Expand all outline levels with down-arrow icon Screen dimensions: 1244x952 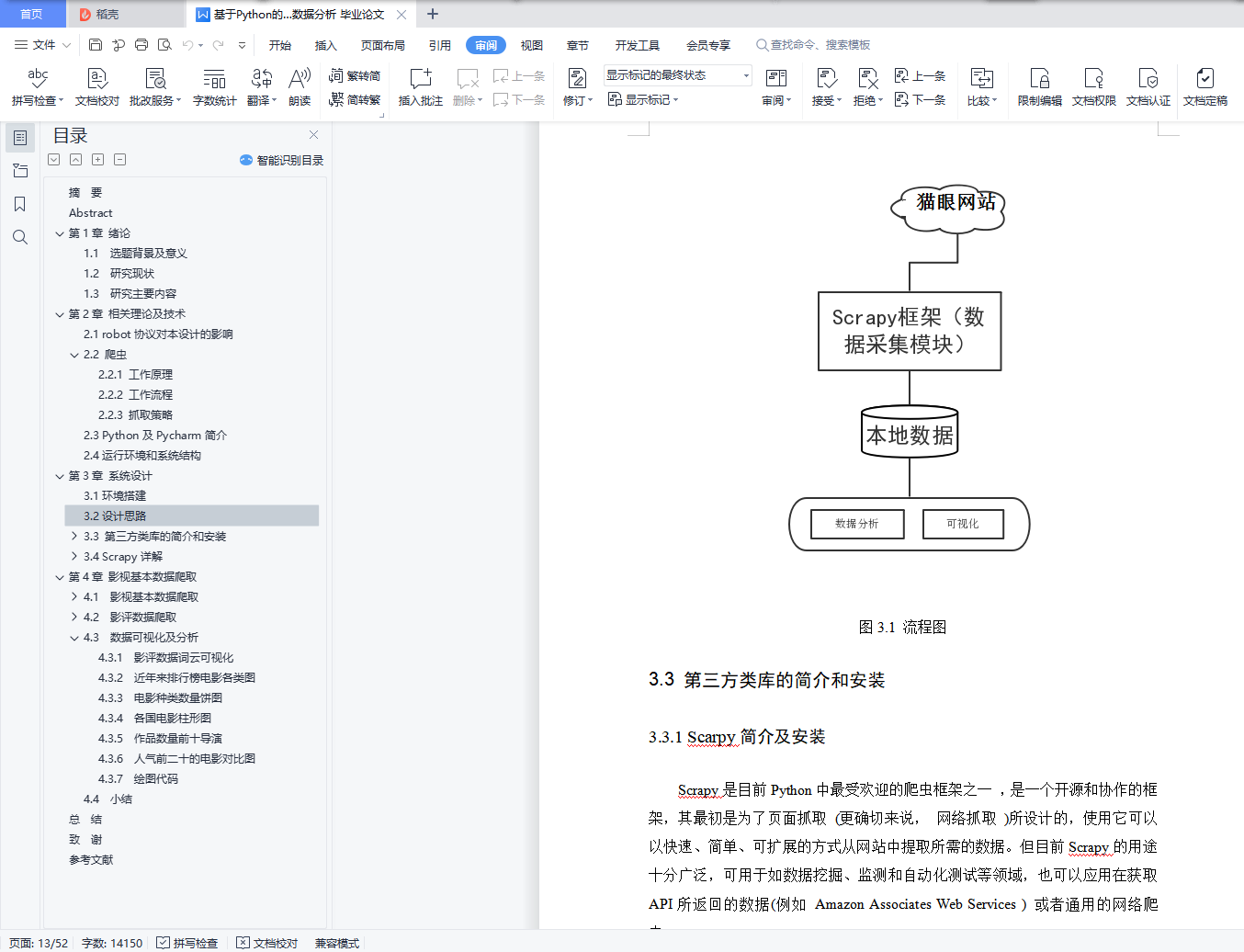(x=54, y=160)
